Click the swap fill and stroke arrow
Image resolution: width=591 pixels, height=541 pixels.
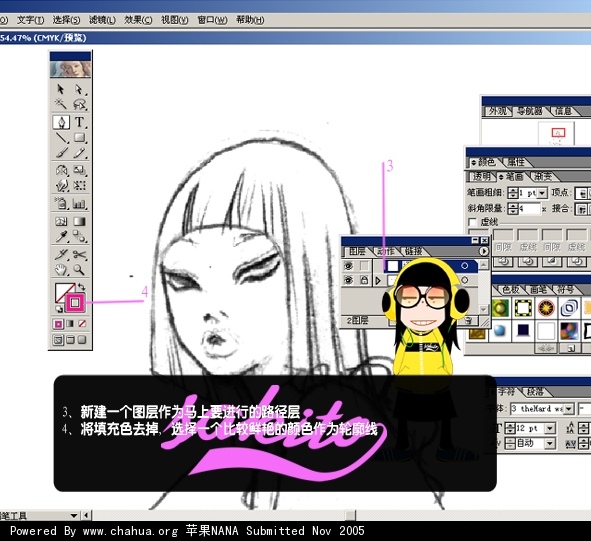click(81, 287)
